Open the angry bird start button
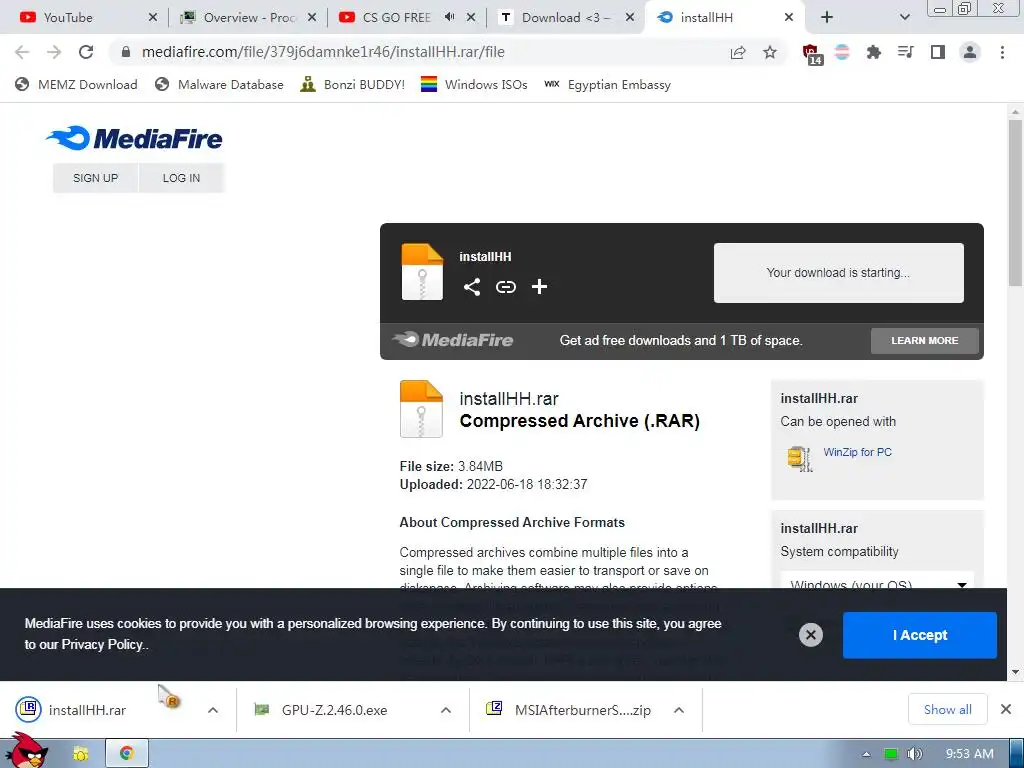This screenshot has width=1024, height=768. point(26,751)
